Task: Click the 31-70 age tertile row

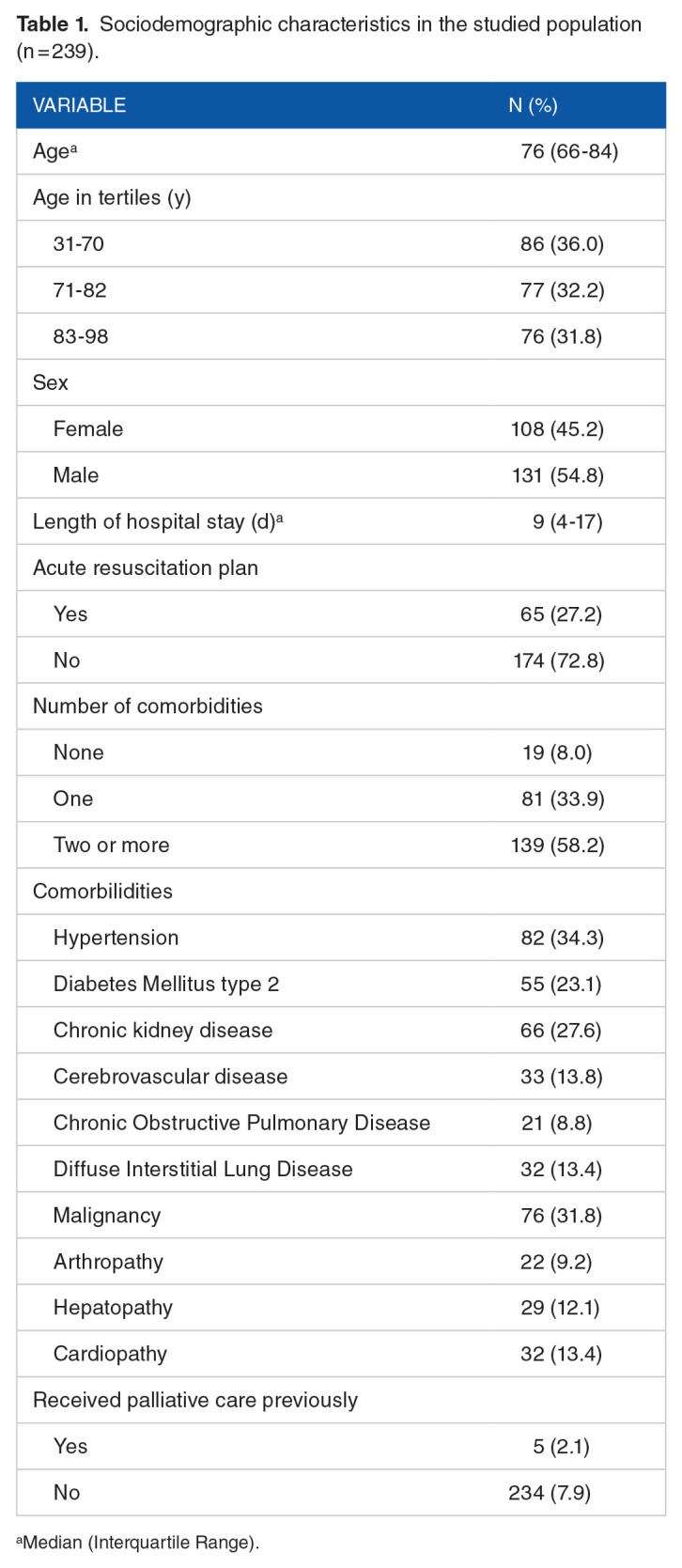Action: click(x=79, y=244)
